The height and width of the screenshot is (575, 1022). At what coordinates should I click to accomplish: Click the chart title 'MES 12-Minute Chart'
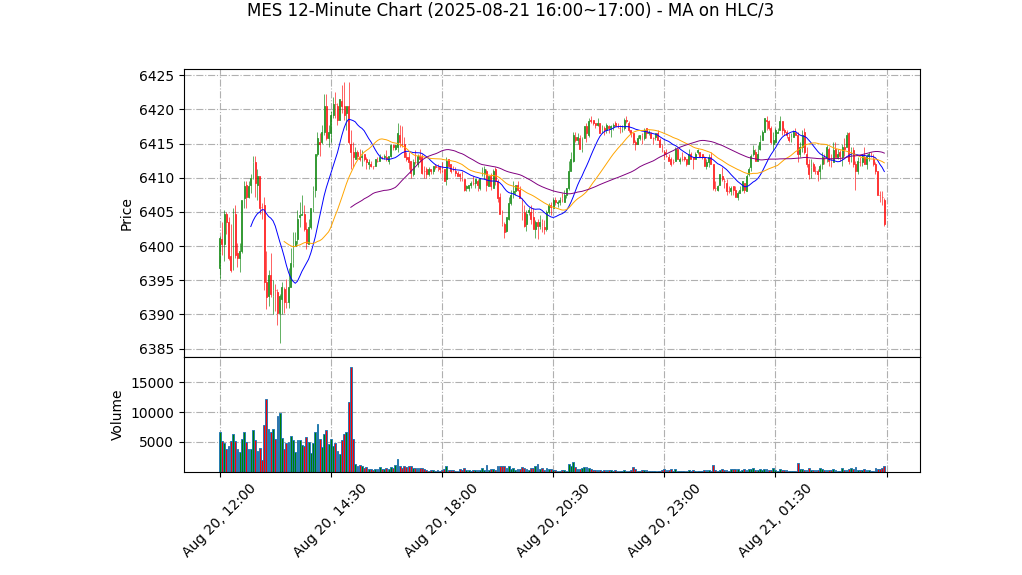[510, 10]
